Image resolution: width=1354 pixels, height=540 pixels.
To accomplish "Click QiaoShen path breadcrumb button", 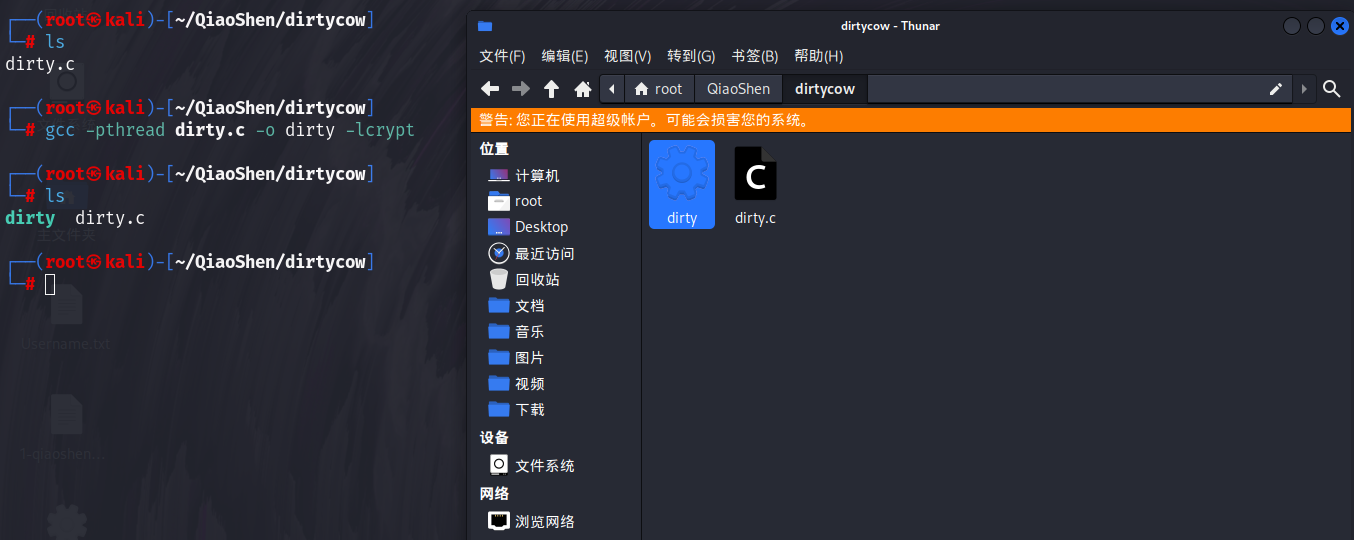I will (738, 89).
